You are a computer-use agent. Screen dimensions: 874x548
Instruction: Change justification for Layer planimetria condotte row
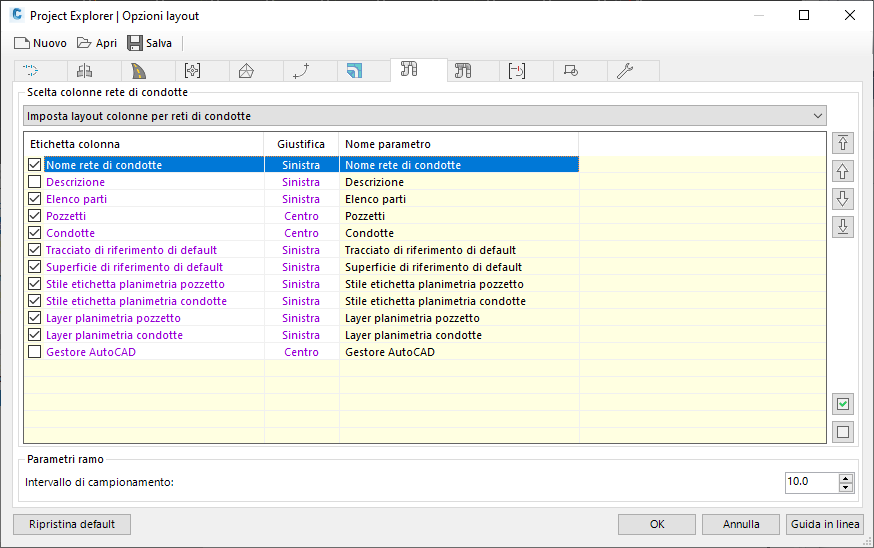pyautogui.click(x=301, y=335)
